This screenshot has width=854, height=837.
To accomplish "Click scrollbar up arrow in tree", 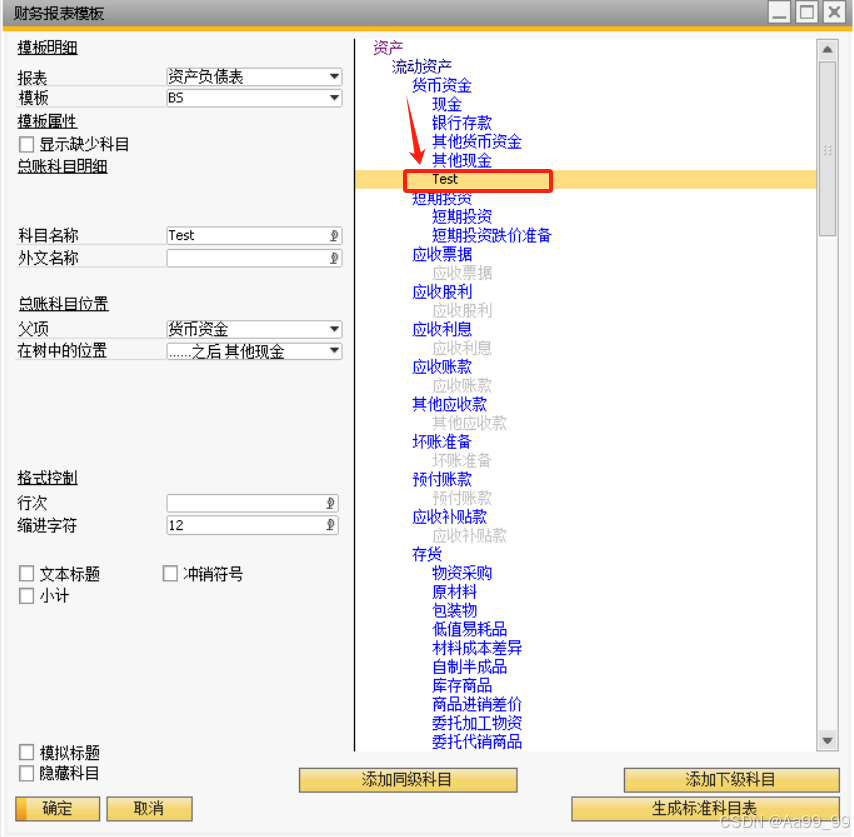I will 827,50.
